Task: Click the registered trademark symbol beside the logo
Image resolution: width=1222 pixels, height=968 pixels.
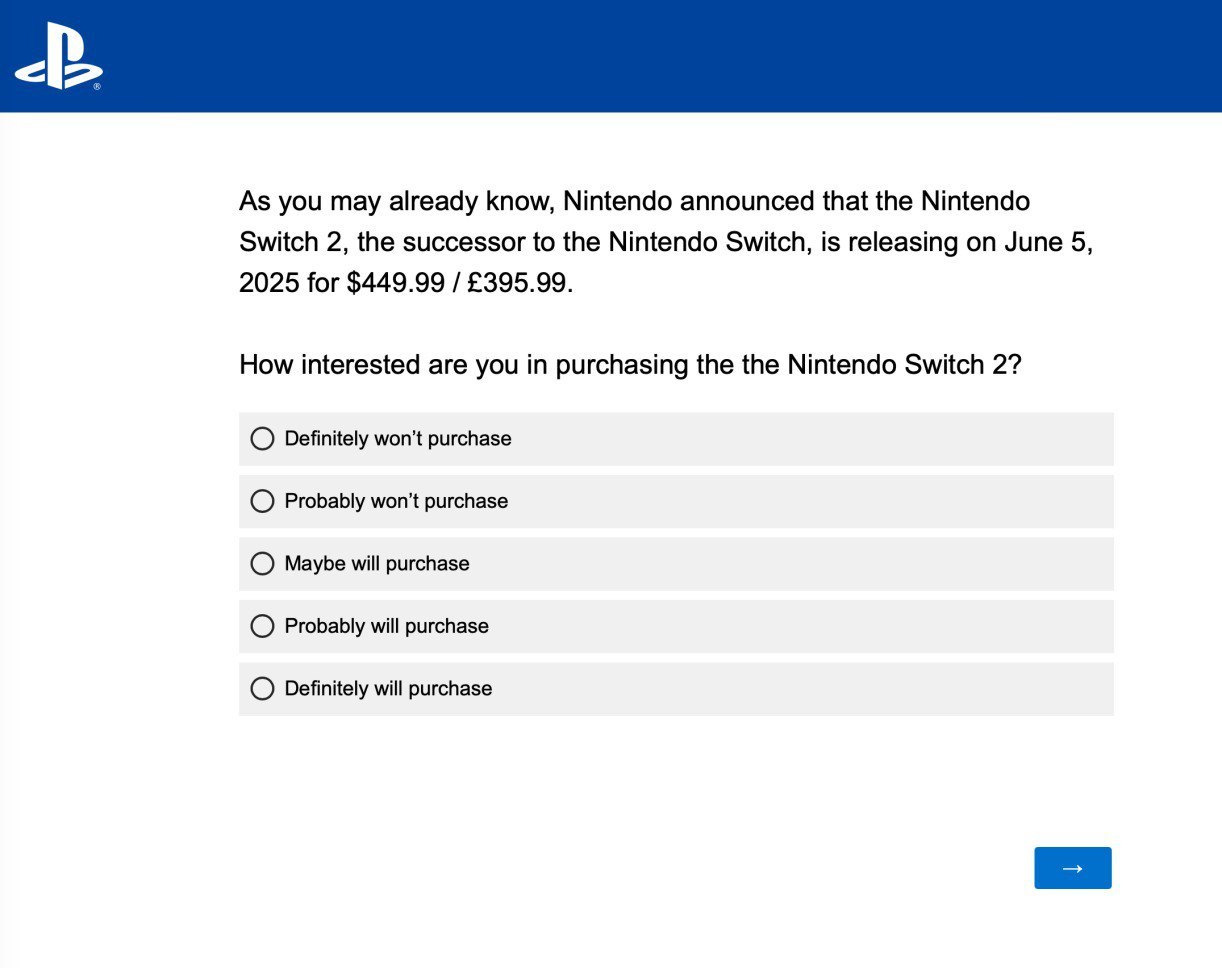Action: click(97, 87)
